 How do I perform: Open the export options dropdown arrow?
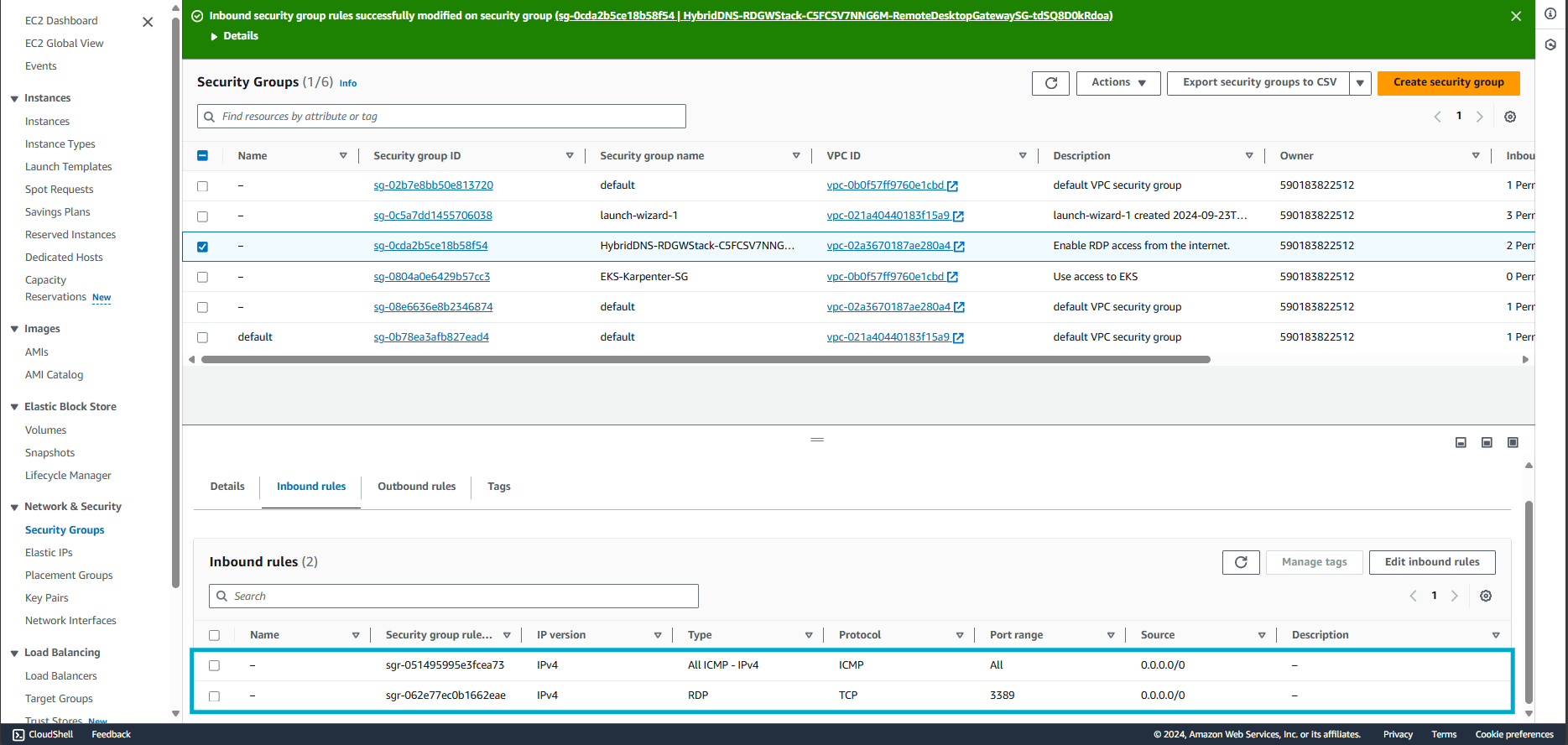pyautogui.click(x=1360, y=83)
